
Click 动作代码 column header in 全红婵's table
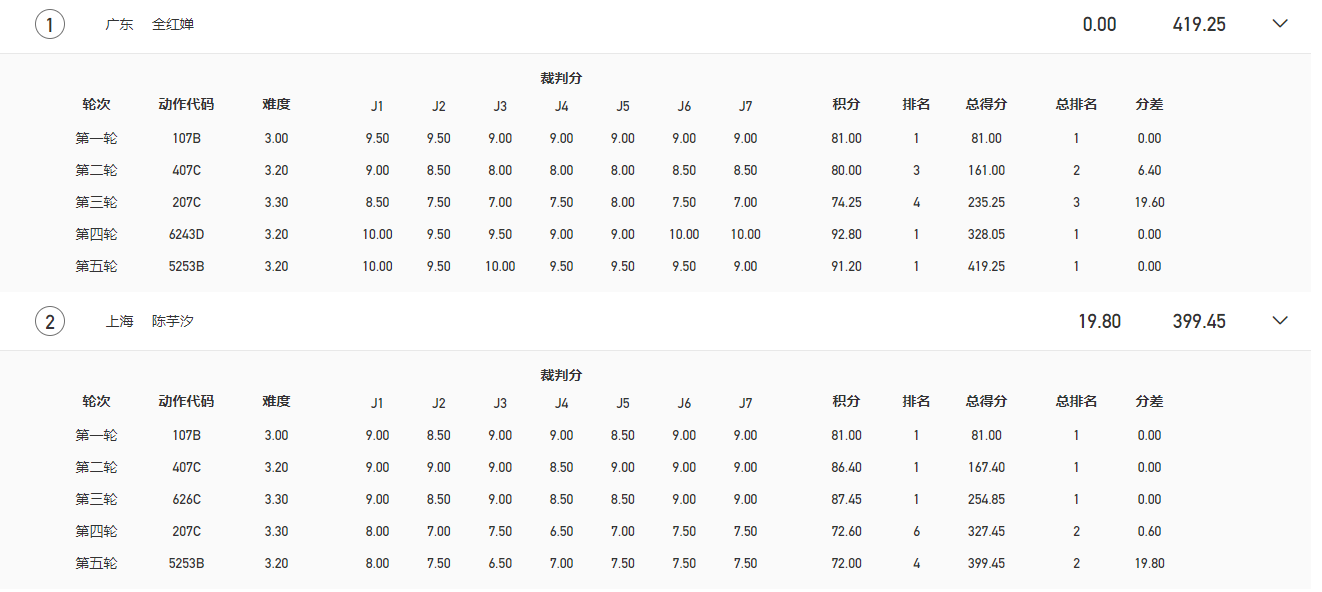point(186,104)
